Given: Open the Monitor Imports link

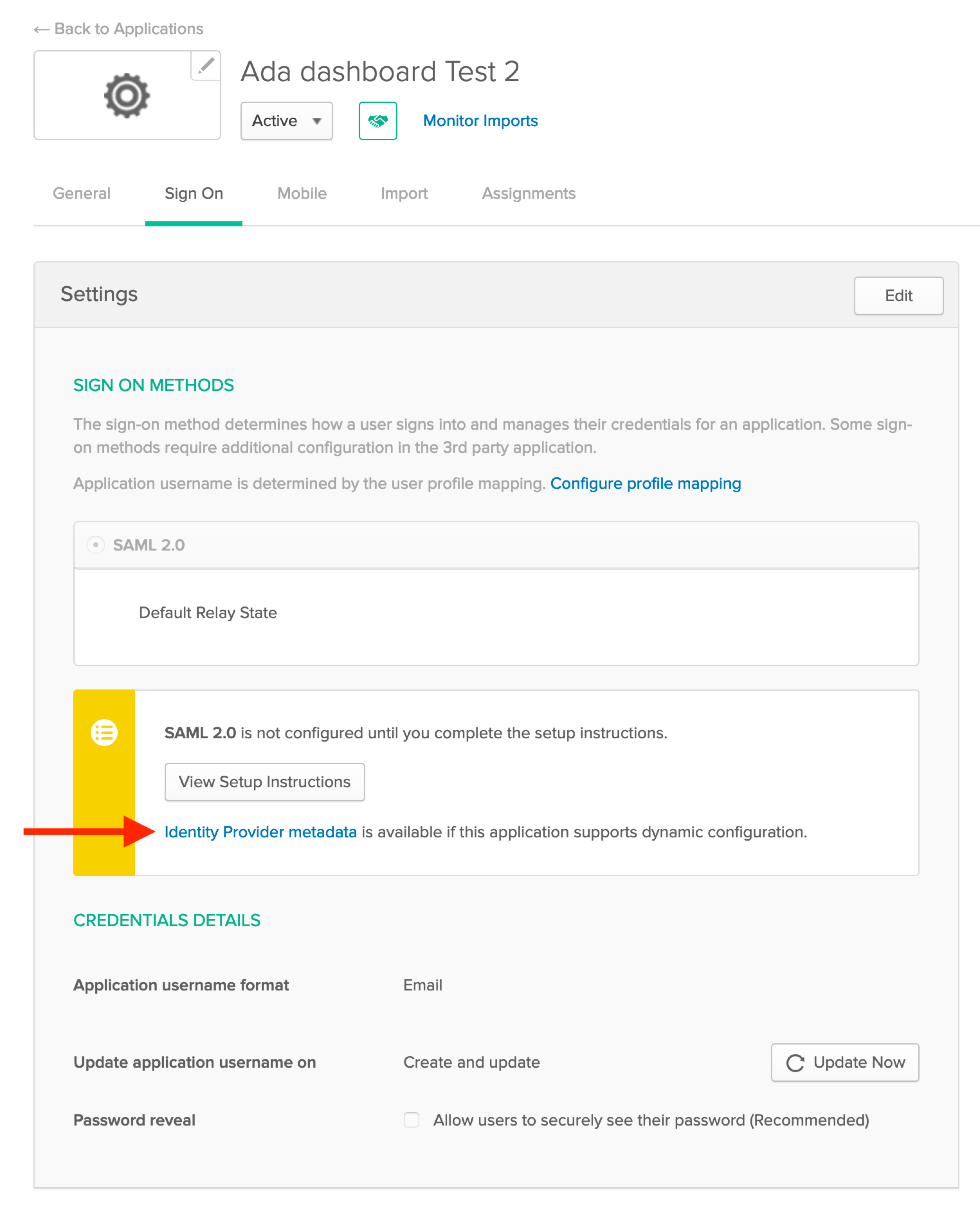Looking at the screenshot, I should [480, 121].
